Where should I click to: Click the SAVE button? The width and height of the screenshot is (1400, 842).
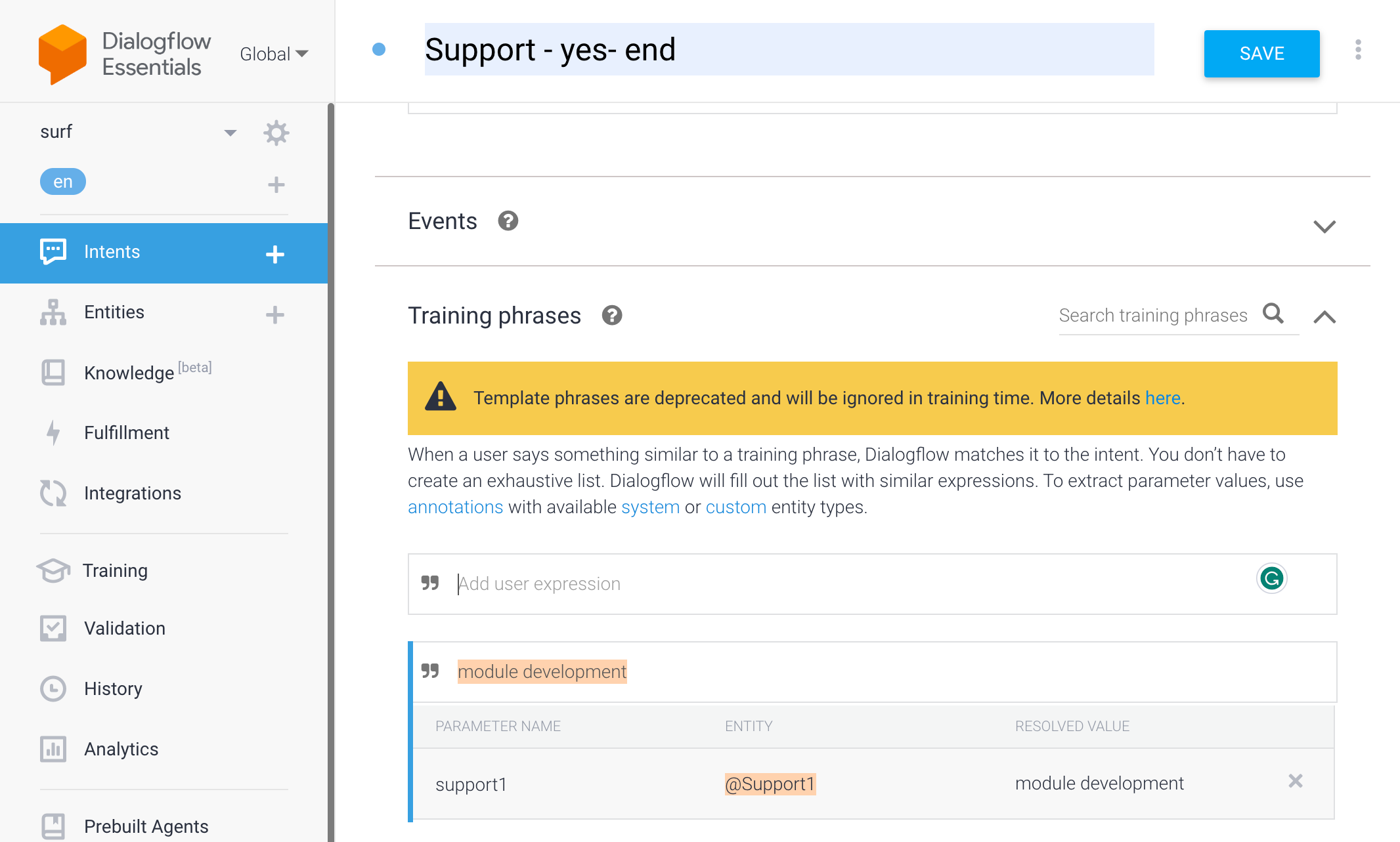coord(1261,54)
